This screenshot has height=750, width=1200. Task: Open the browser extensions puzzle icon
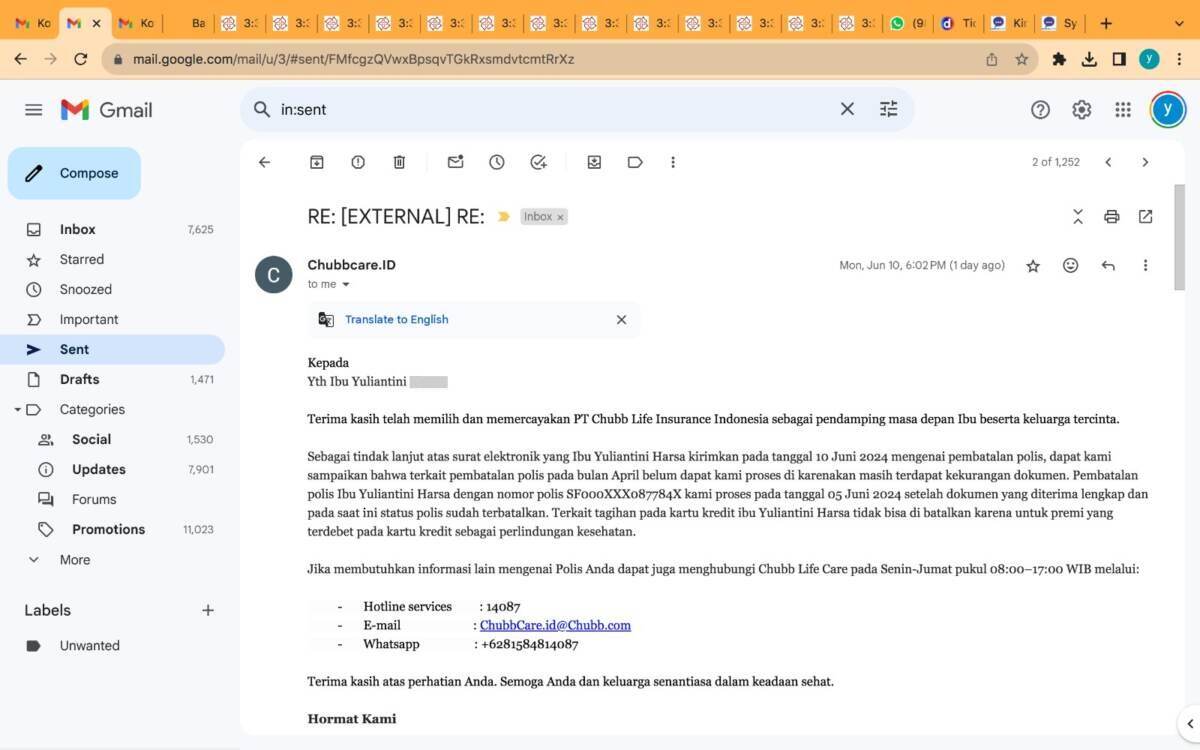pos(1059,59)
